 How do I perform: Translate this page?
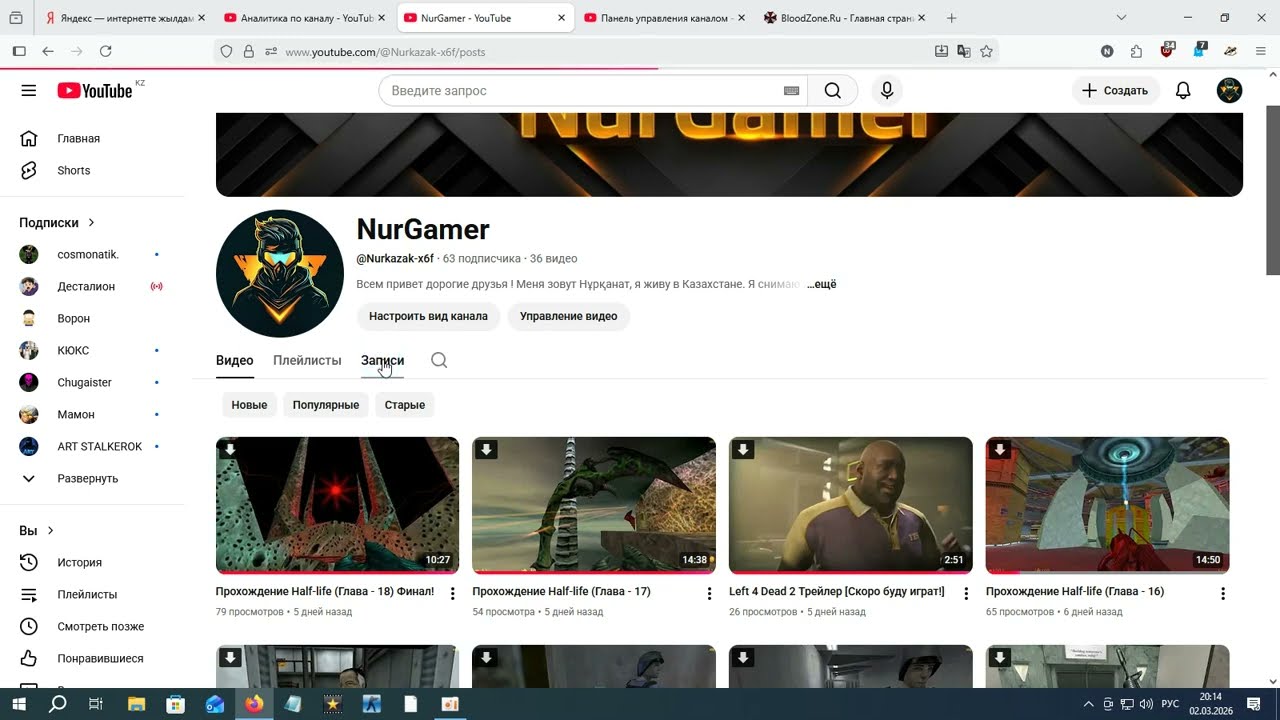click(964, 51)
